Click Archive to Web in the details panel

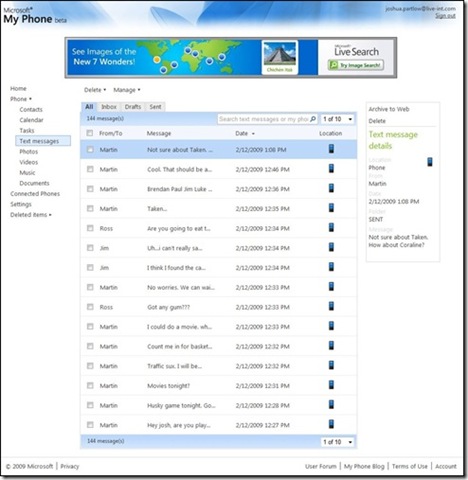tap(389, 109)
